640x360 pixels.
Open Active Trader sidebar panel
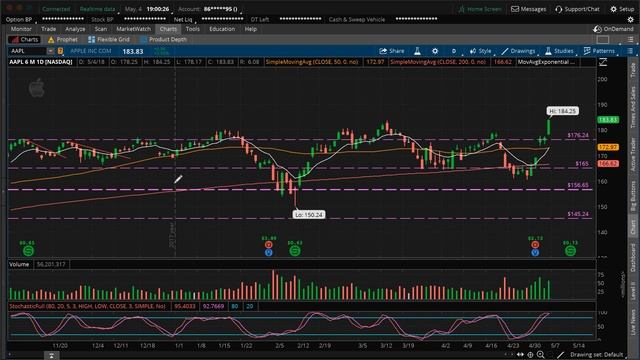coord(633,154)
